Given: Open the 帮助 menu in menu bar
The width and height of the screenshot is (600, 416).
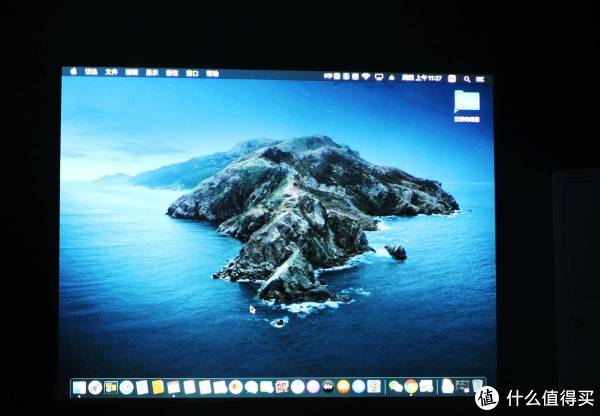Looking at the screenshot, I should pyautogui.click(x=212, y=73).
